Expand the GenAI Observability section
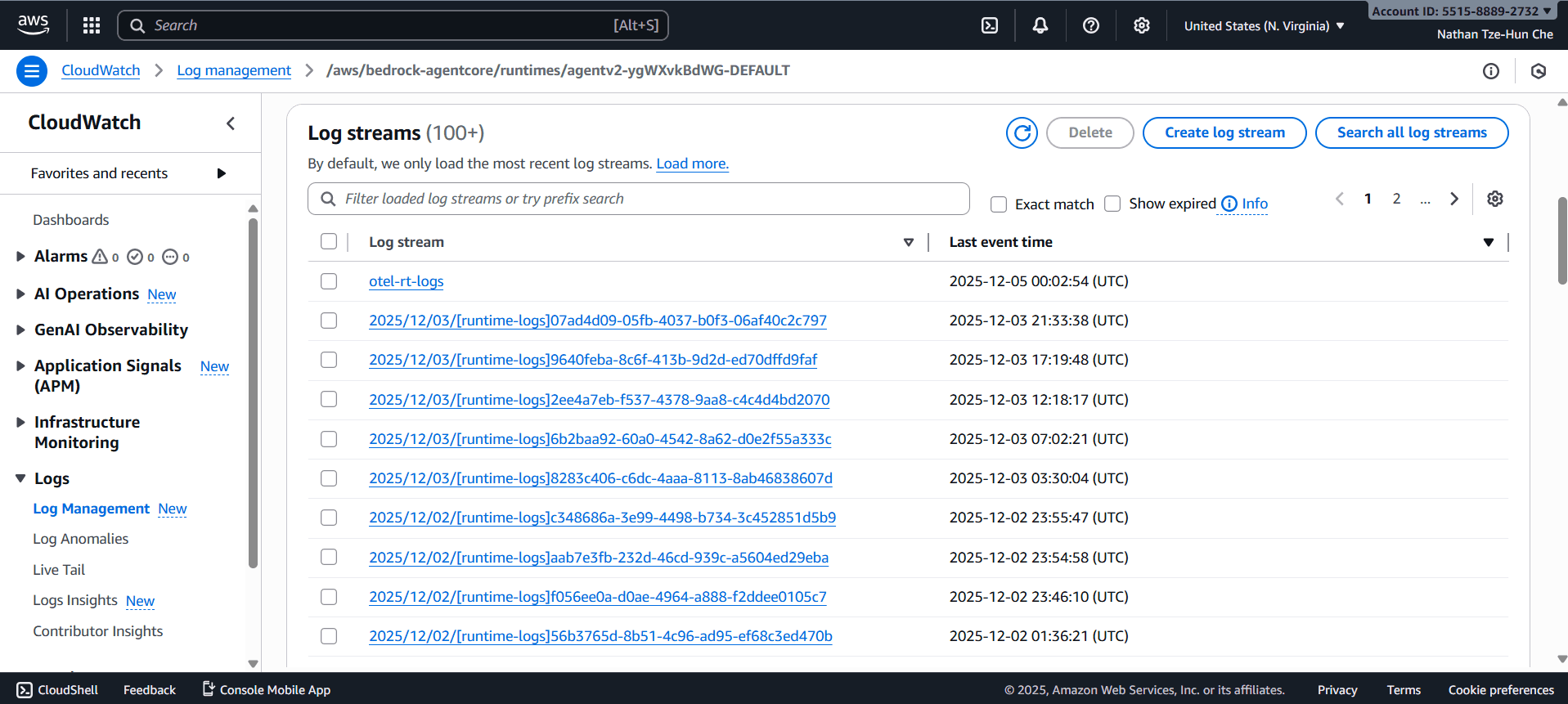 click(20, 330)
